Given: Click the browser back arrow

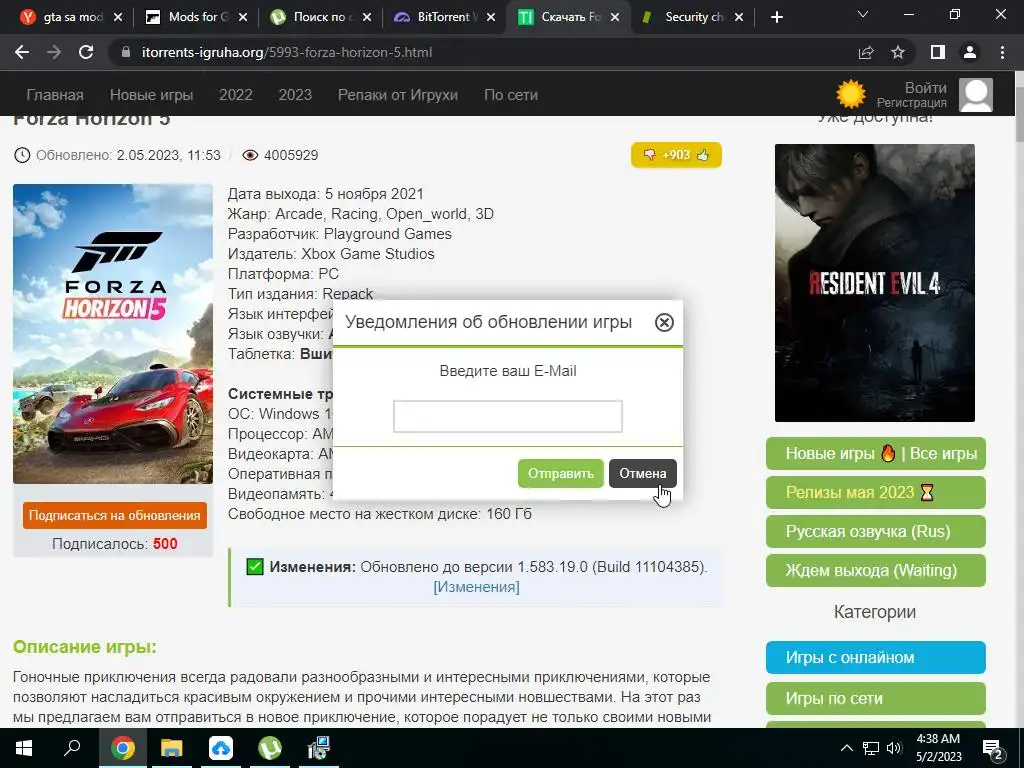Looking at the screenshot, I should coord(22,52).
